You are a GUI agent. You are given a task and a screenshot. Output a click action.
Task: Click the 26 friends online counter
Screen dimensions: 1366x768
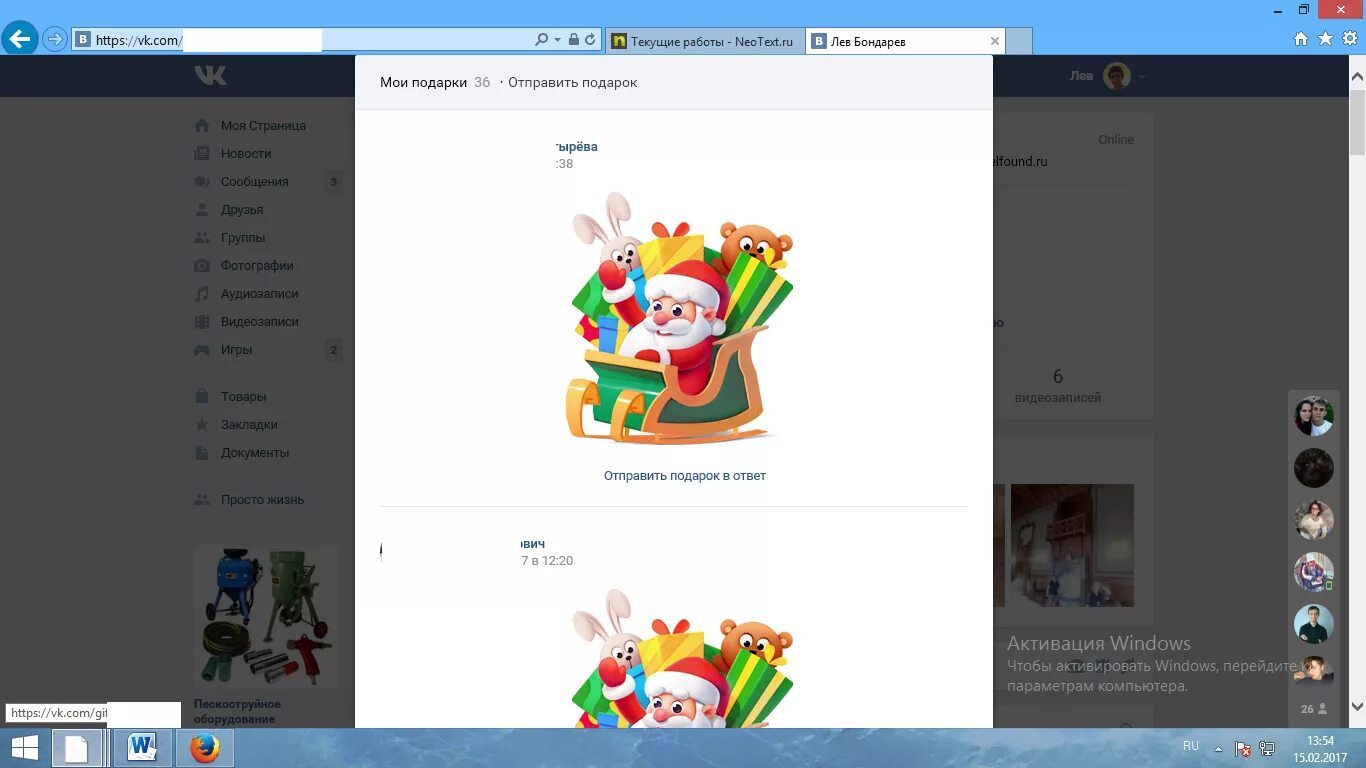(1314, 709)
